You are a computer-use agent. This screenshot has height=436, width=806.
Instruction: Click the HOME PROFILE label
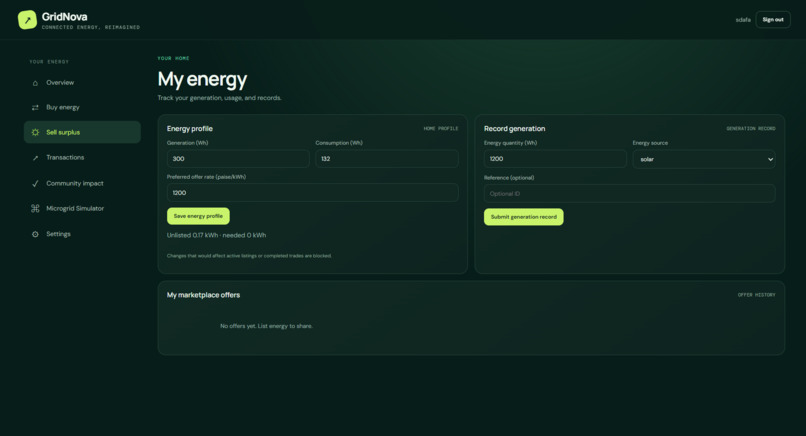coord(441,129)
